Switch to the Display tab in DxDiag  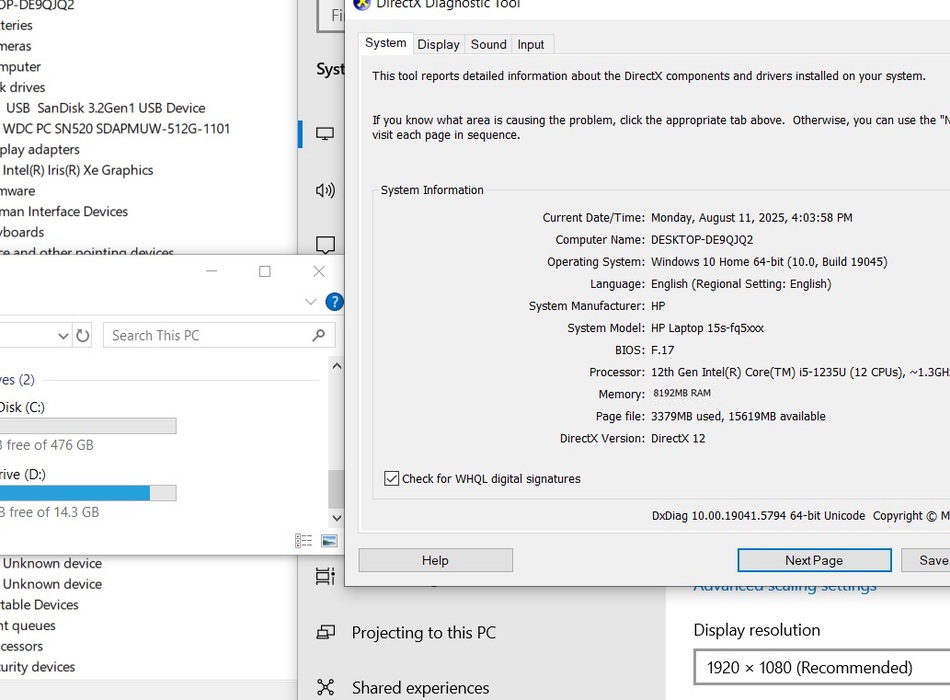(438, 44)
